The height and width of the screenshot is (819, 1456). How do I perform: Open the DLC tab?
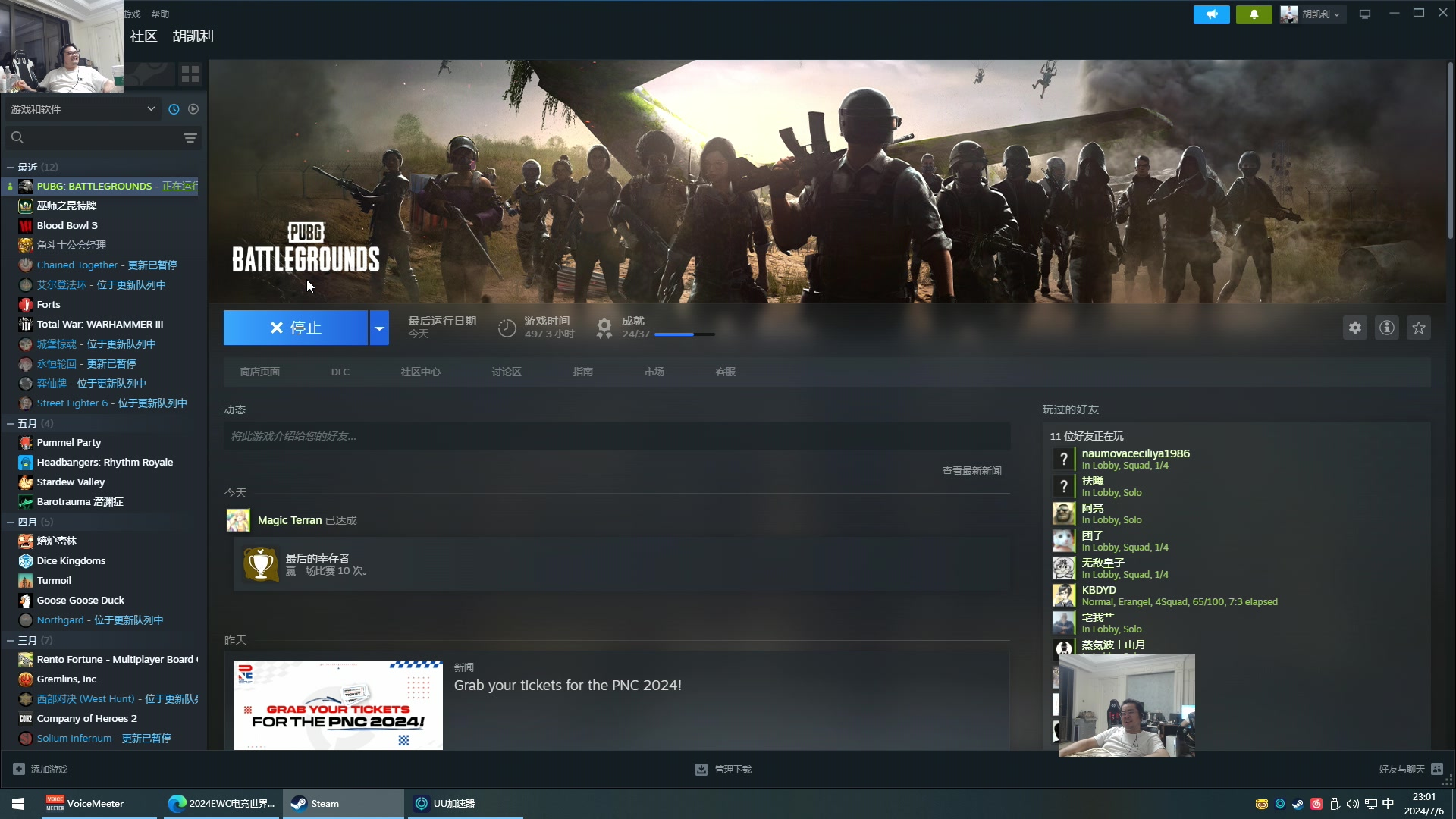point(340,372)
